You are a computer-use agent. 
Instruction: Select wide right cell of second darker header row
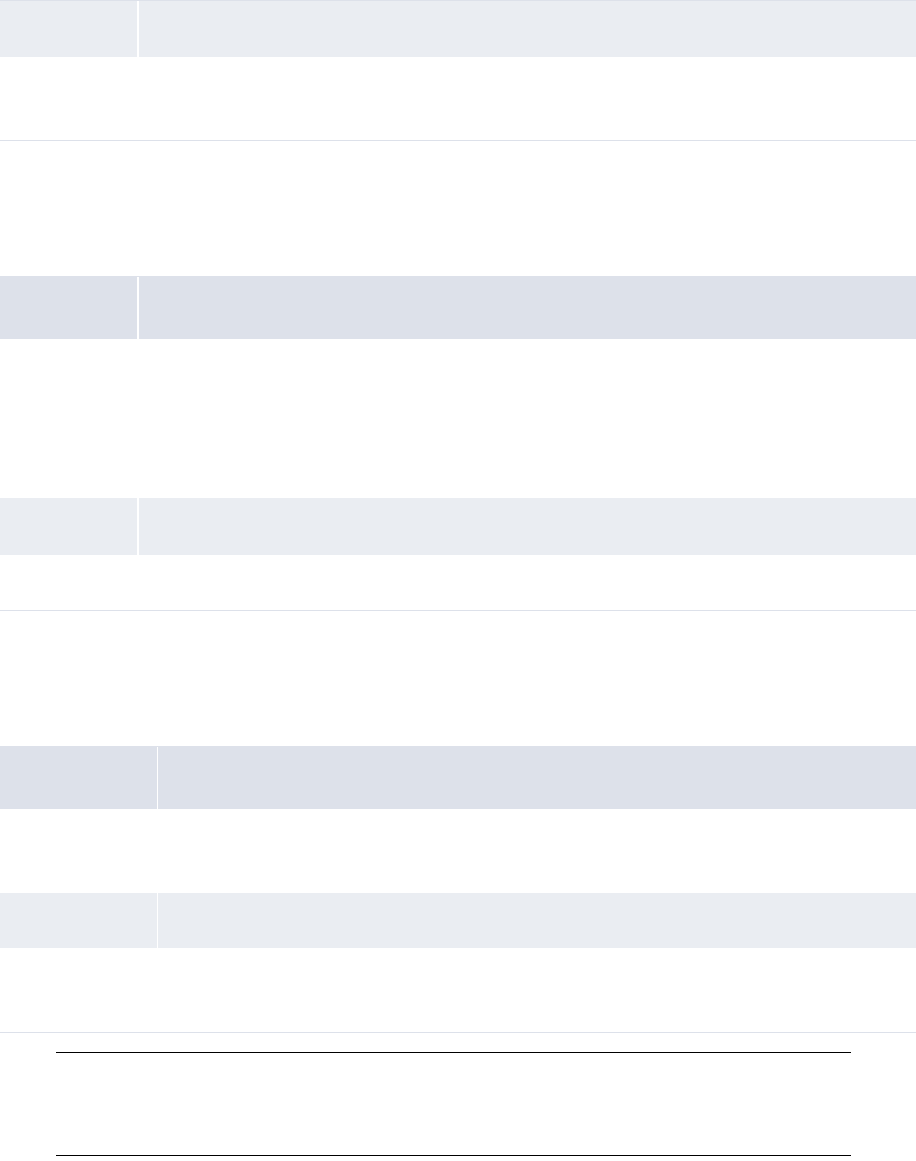tap(526, 307)
